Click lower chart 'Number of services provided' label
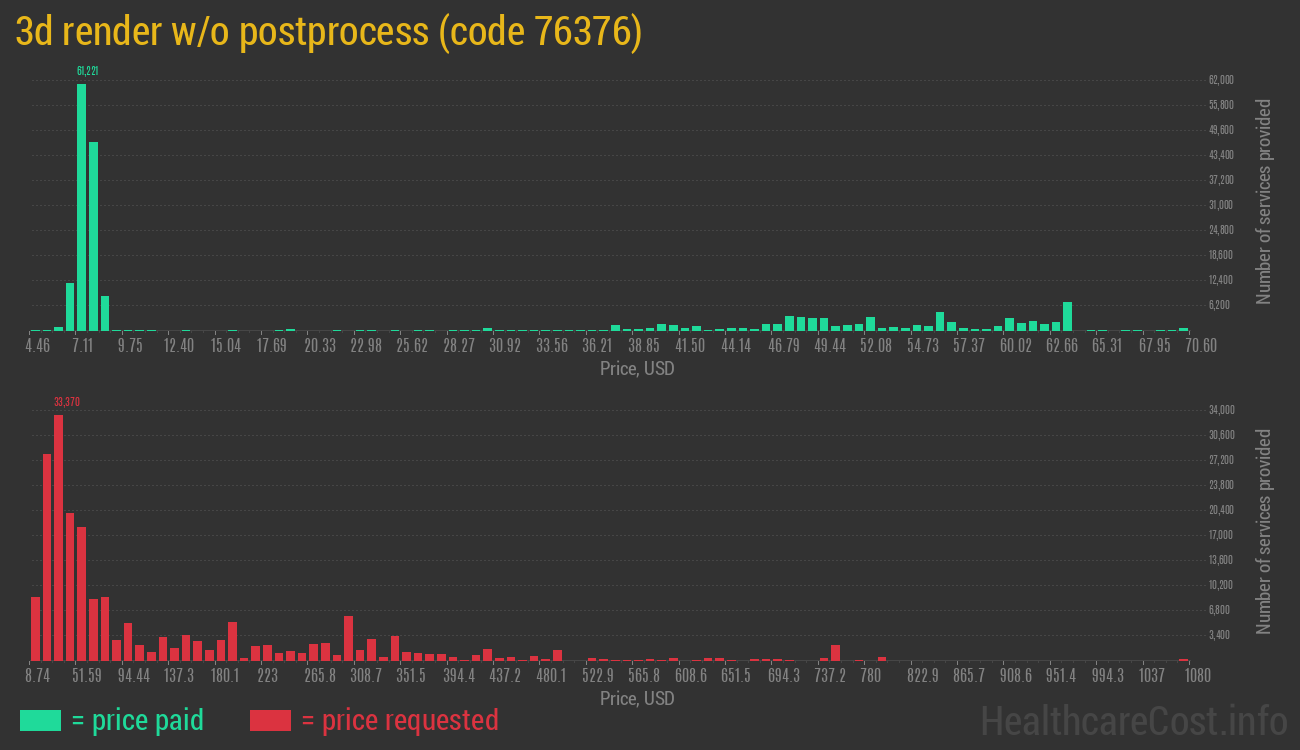This screenshot has height=750, width=1300. pyautogui.click(x=1263, y=531)
